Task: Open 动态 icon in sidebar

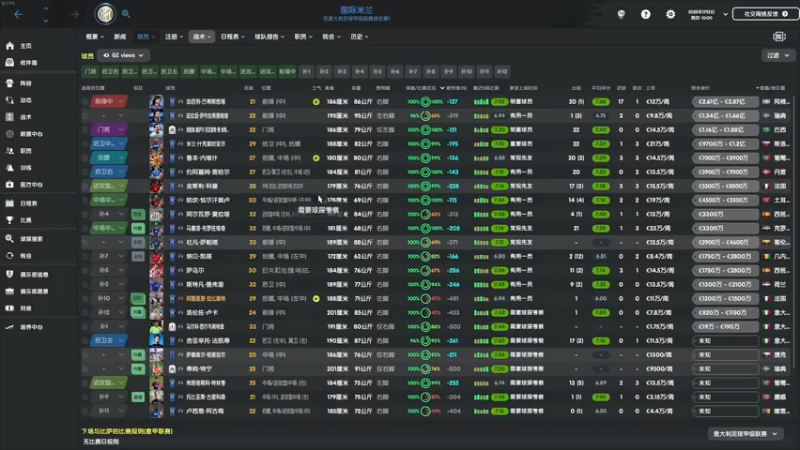Action: click(10, 100)
